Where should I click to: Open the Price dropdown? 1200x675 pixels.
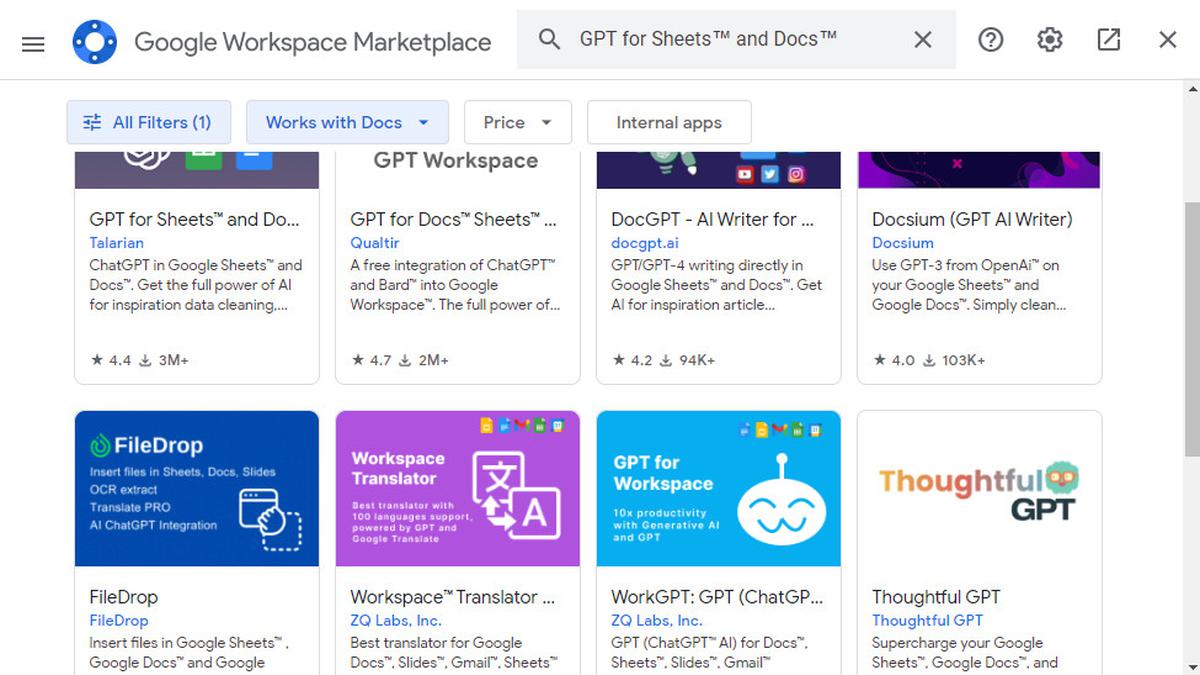tap(517, 122)
